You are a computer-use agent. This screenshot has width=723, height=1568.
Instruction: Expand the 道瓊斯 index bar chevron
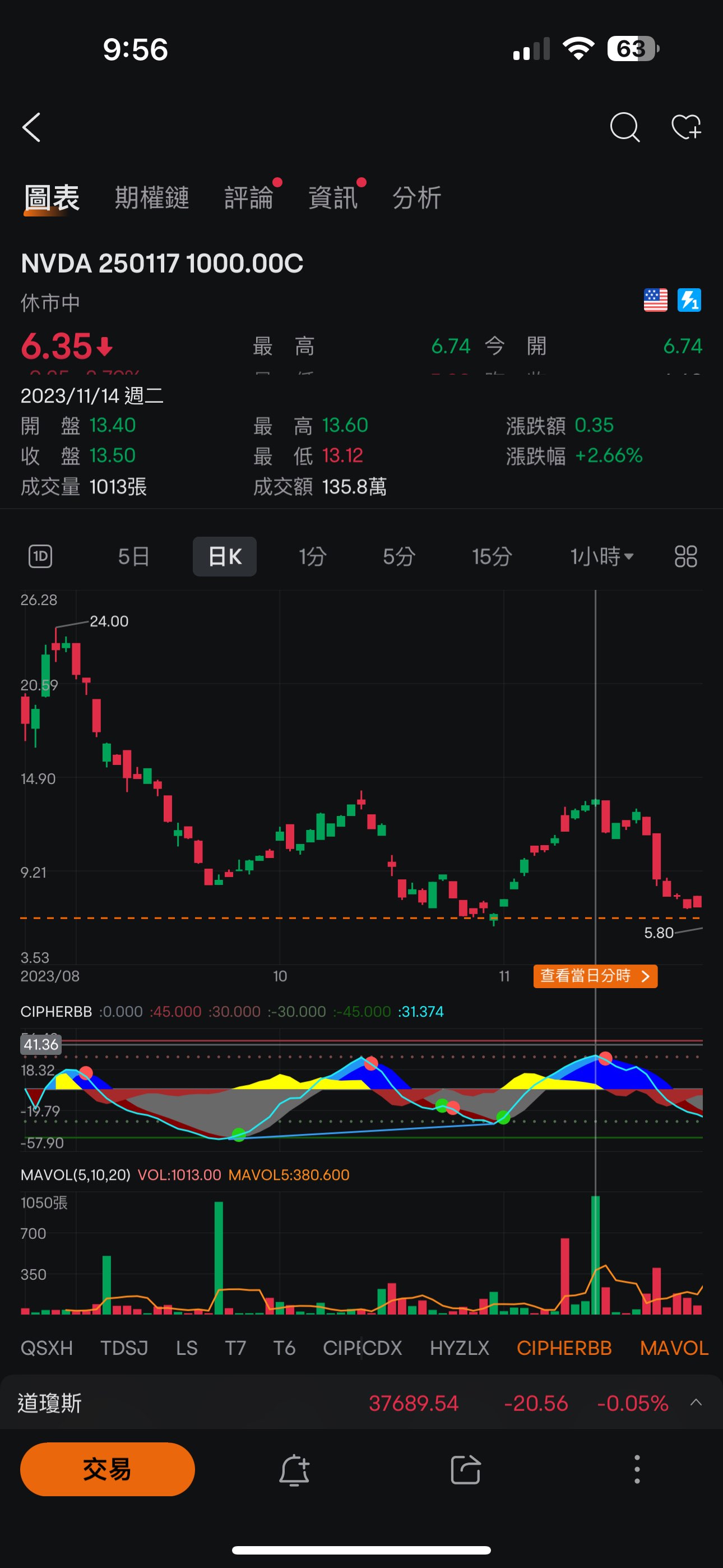696,1403
